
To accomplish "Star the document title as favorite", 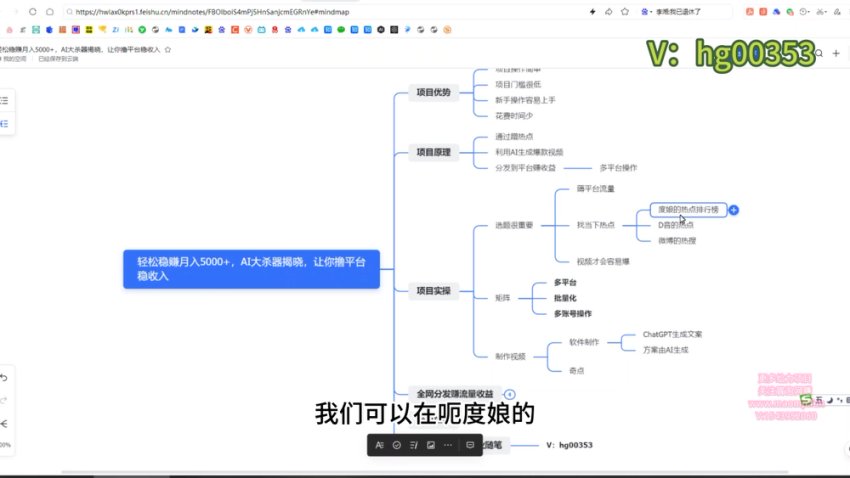I will 167,49.
